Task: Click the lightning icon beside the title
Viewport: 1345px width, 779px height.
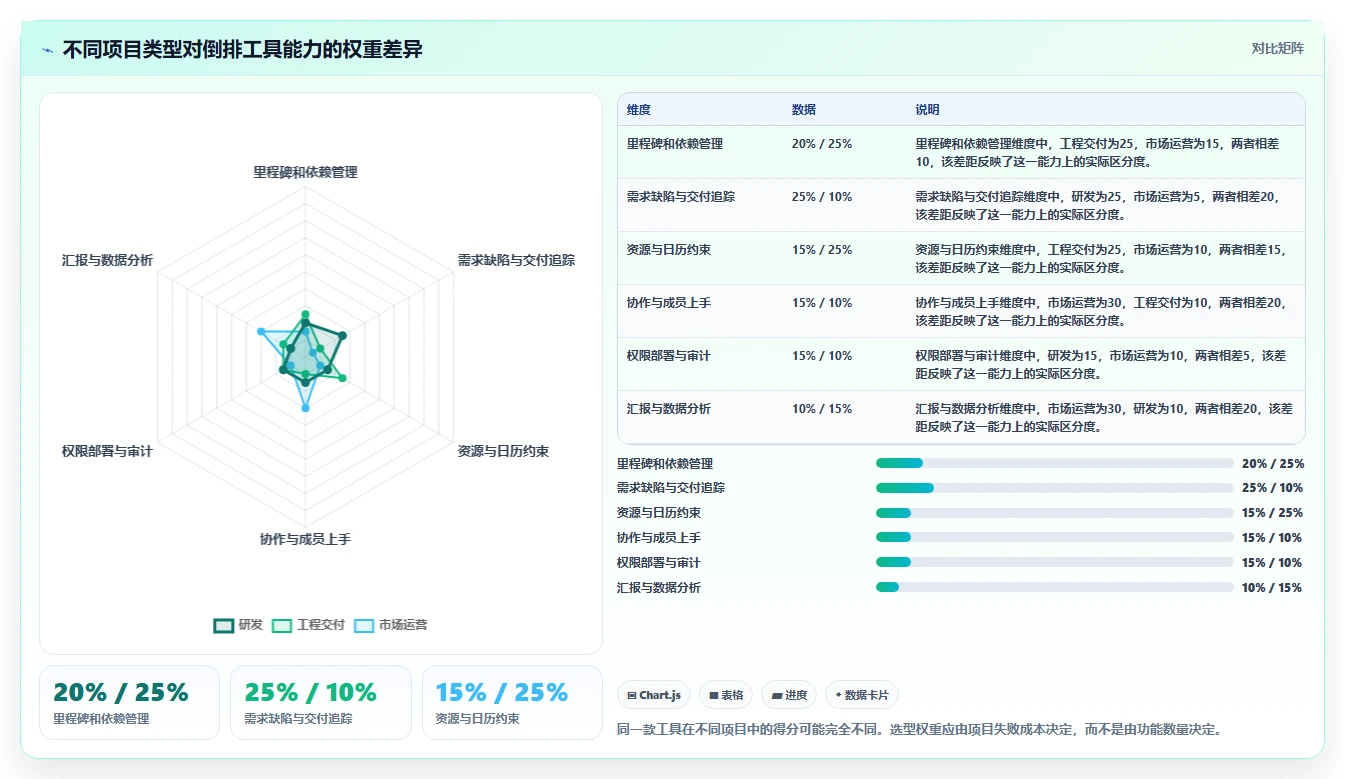Action: (47, 49)
